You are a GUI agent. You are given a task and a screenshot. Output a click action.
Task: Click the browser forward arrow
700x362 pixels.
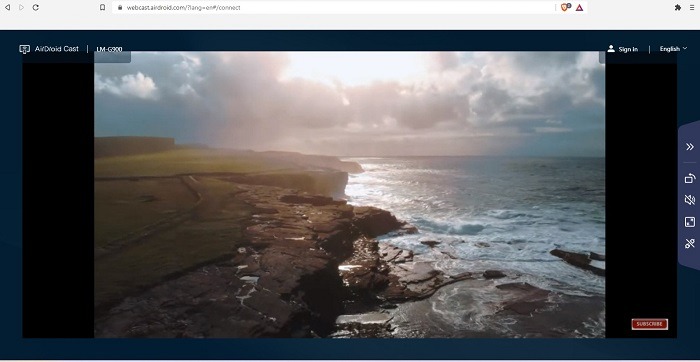[x=21, y=7]
